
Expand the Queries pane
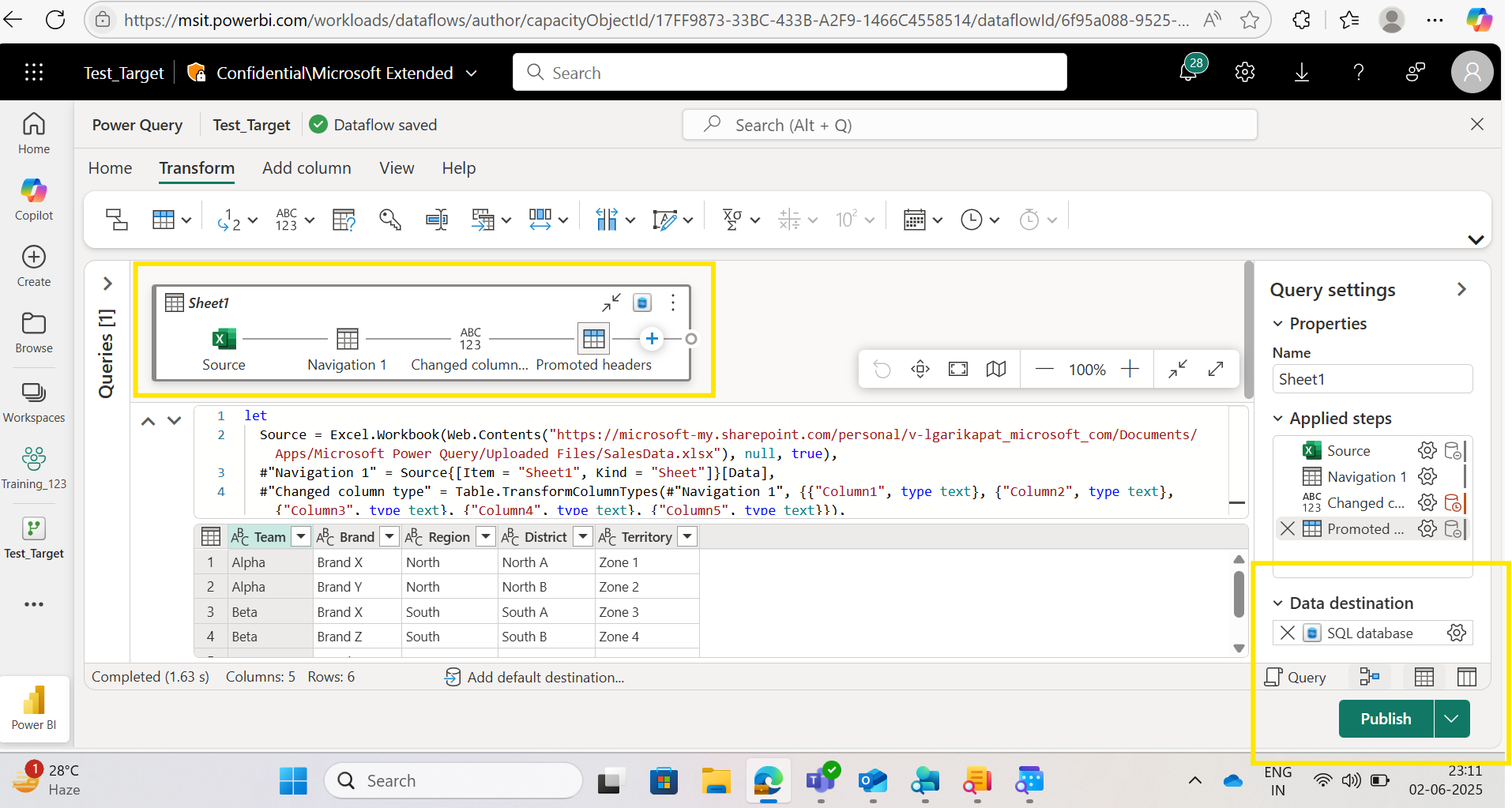tap(107, 283)
